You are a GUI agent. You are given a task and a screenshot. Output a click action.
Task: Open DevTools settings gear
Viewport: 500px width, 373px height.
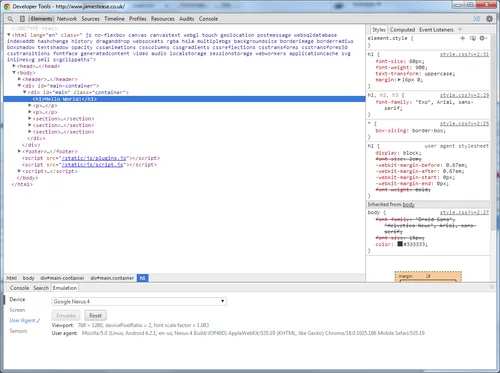pyautogui.click(x=489, y=19)
